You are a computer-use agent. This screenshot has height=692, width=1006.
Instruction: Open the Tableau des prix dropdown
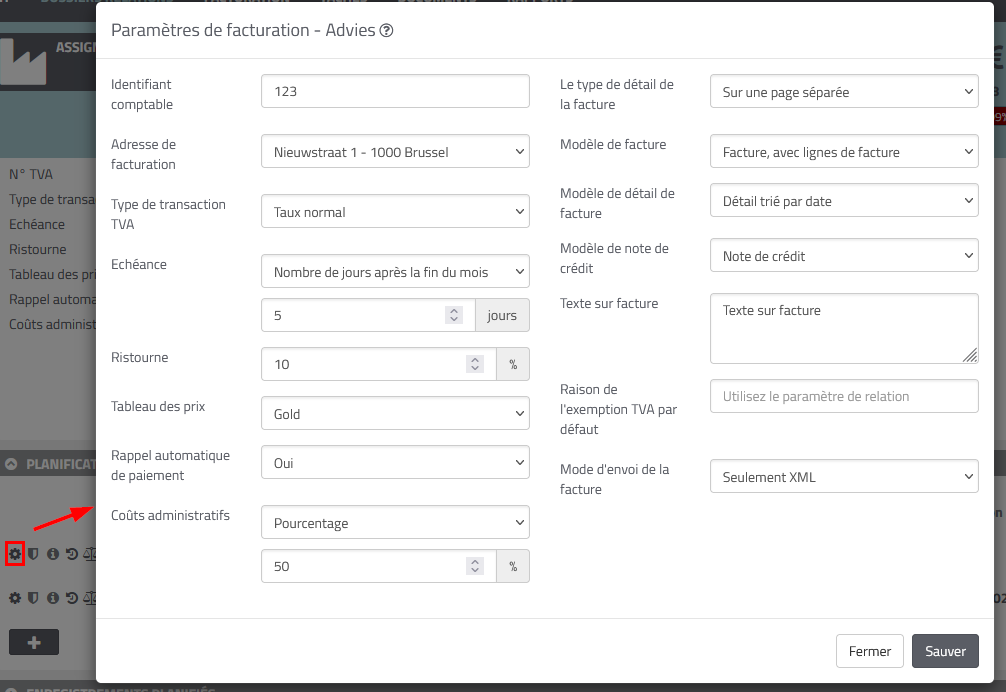[395, 413]
